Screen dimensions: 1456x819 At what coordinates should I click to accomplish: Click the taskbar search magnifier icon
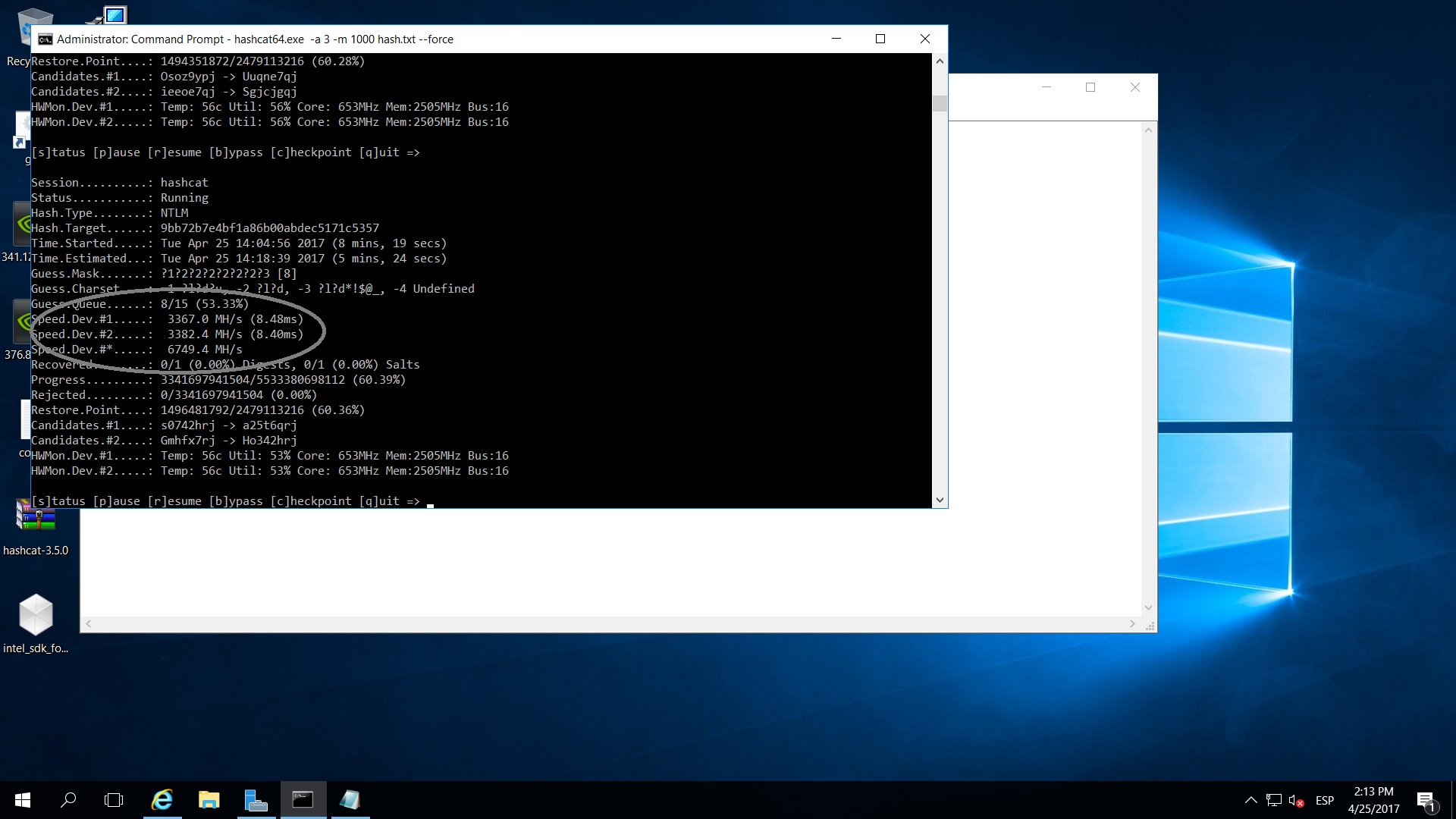point(68,800)
